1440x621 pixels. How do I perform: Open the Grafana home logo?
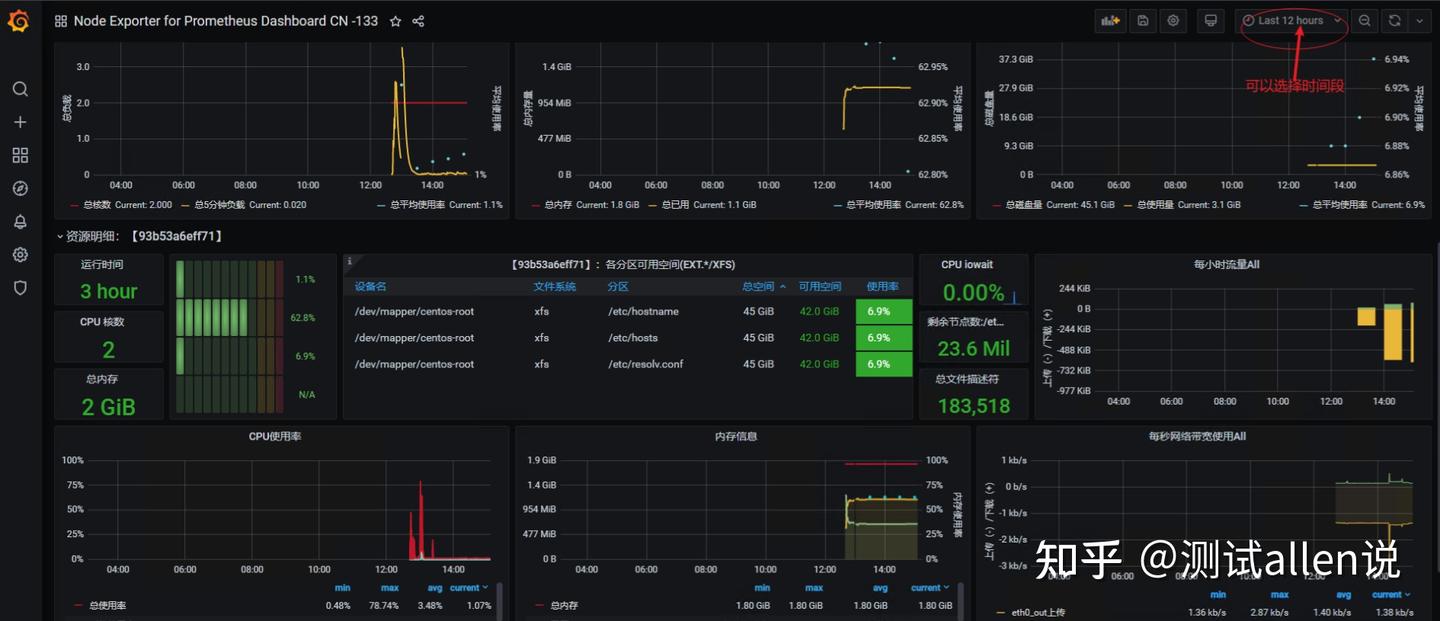(x=19, y=20)
